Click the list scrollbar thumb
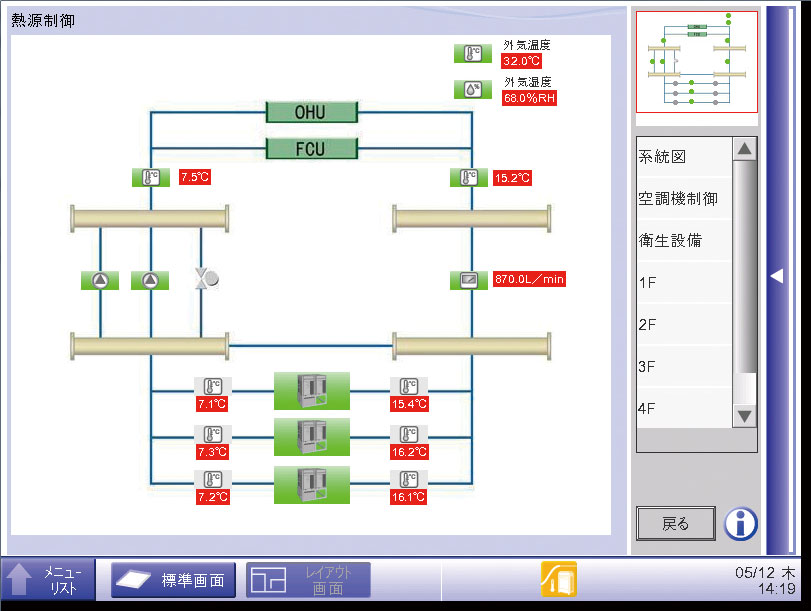This screenshot has height=611, width=811. [745, 267]
